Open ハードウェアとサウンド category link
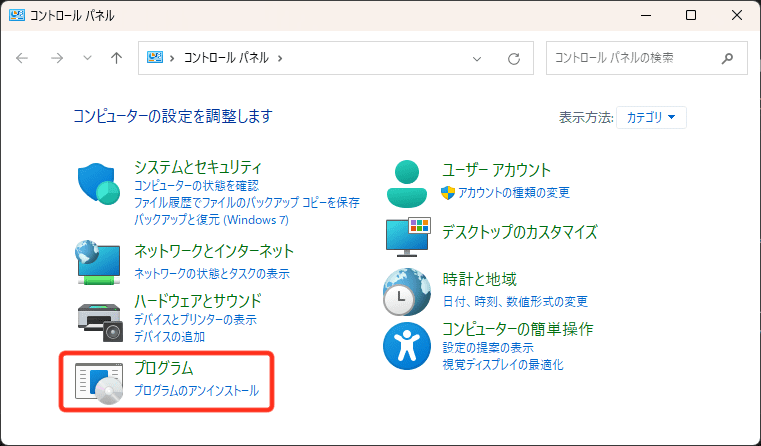The image size is (761, 446). coord(198,301)
